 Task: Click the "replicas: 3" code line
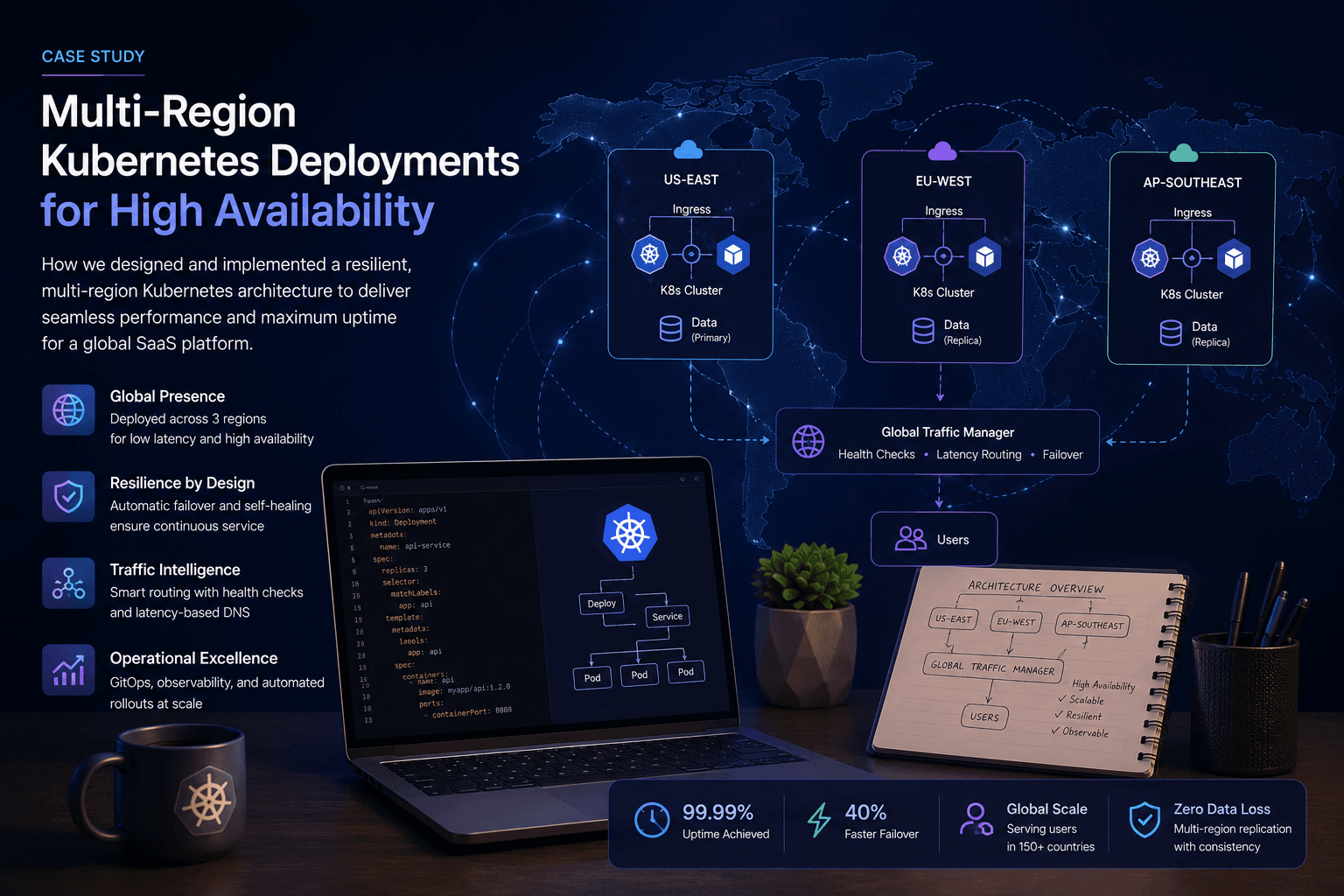pos(404,570)
